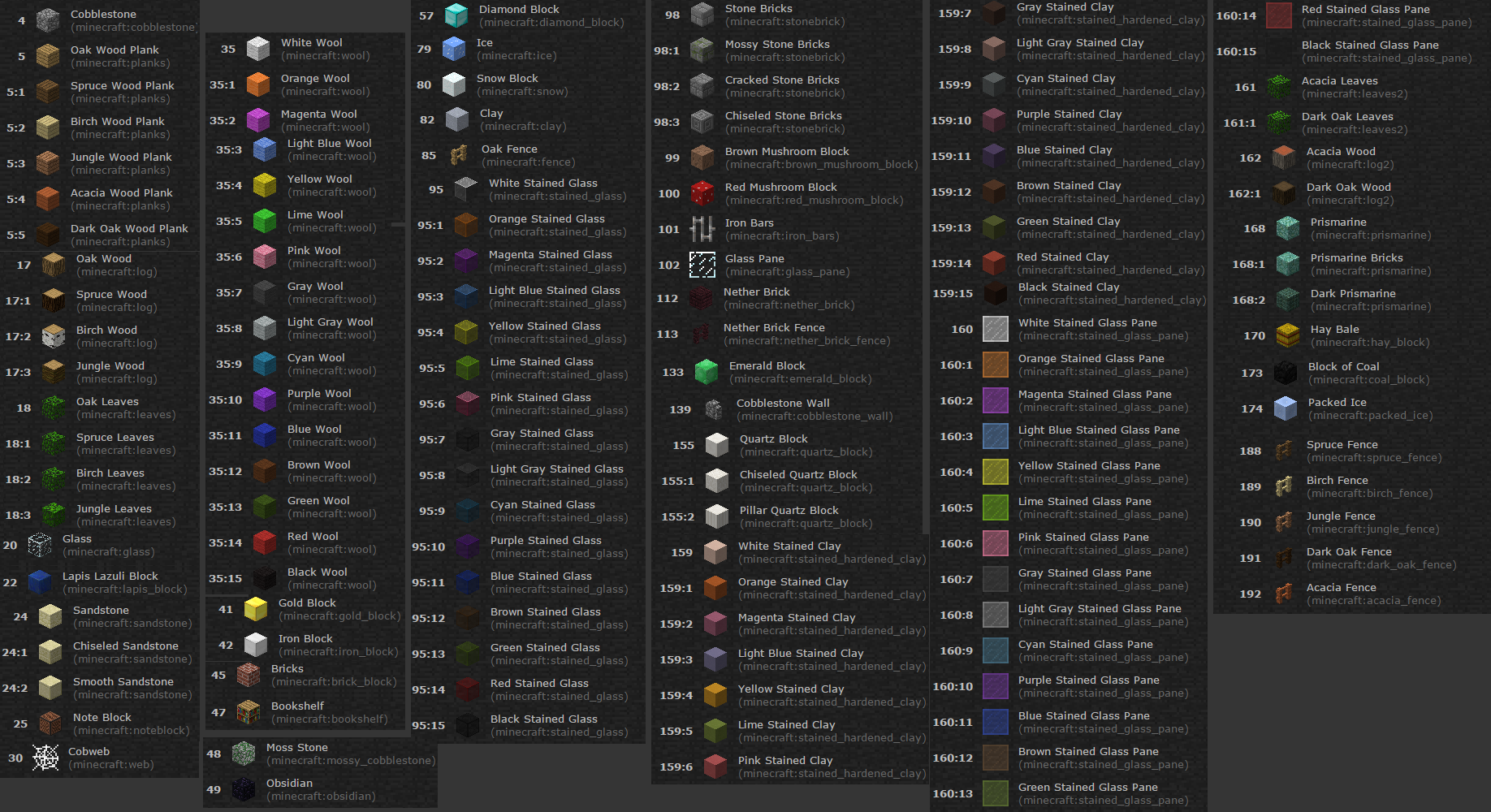This screenshot has width=1491, height=812.
Task: Select the 'Black Stained Glass' label
Action: click(544, 719)
